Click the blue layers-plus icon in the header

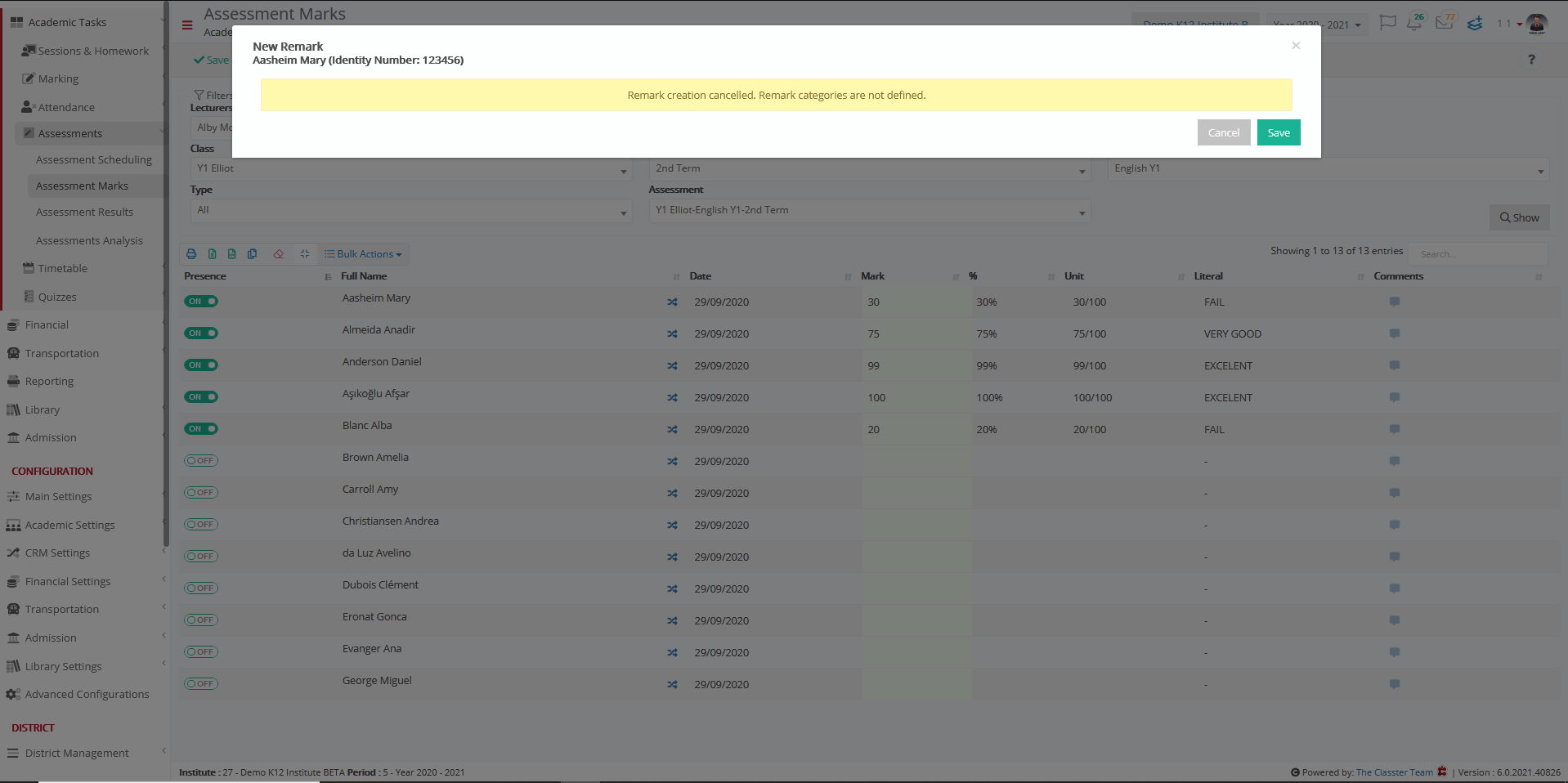(1475, 23)
